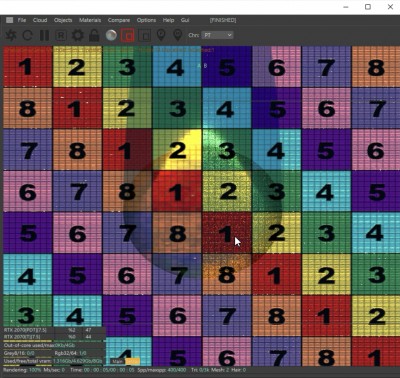Click the Main tab in viewport
This screenshot has height=378, width=400.
117,361
